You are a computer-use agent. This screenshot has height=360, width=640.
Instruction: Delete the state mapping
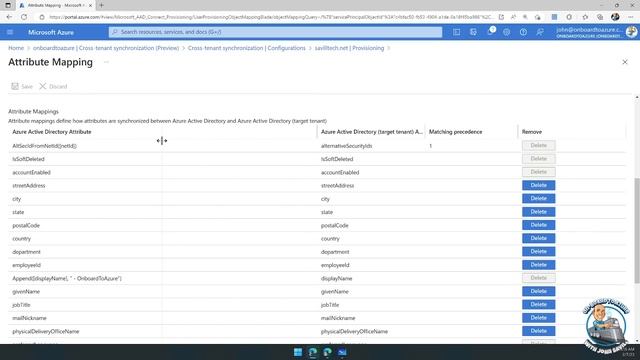(538, 212)
